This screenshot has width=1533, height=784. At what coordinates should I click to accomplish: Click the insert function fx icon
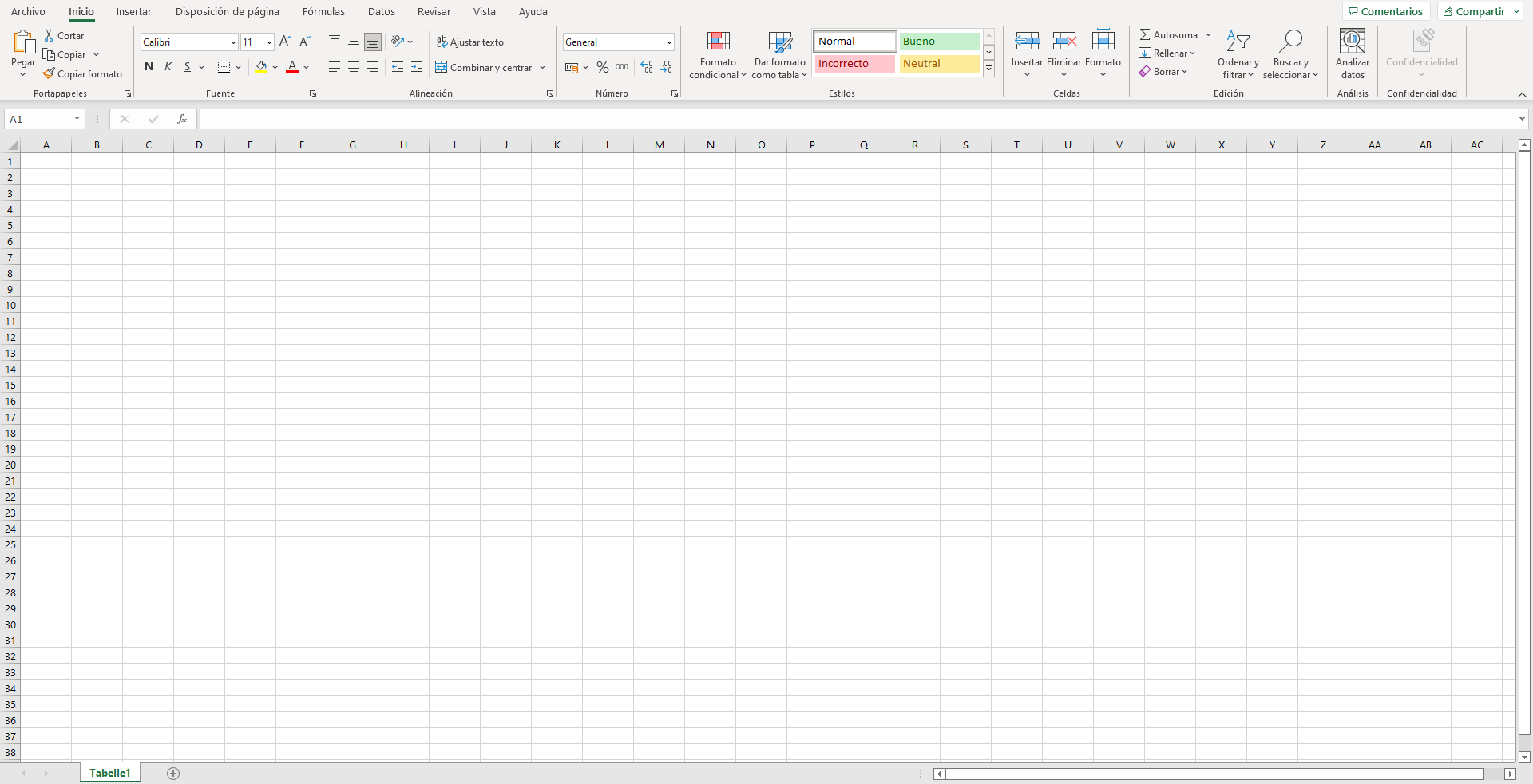(x=182, y=119)
